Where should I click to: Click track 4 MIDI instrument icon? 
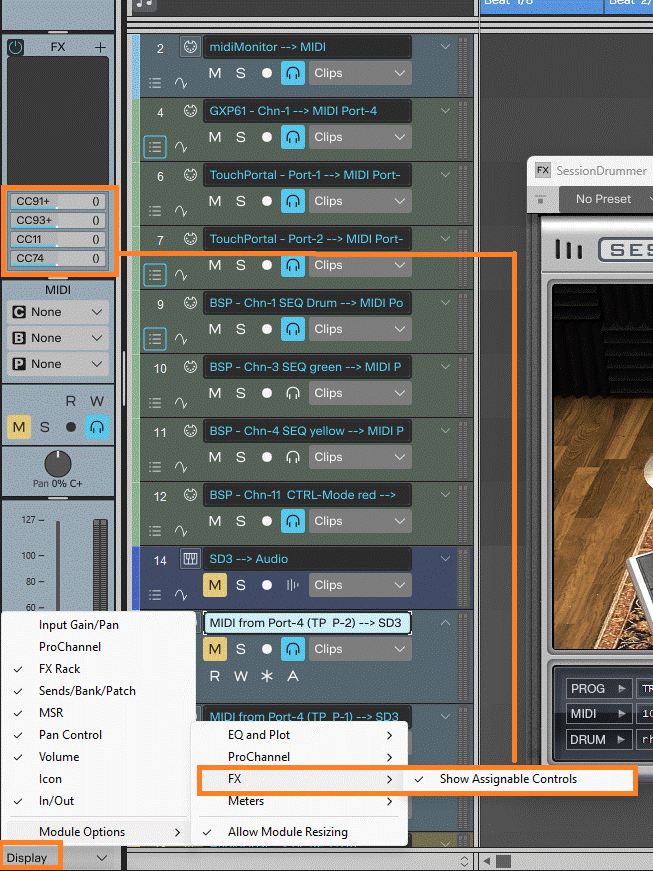coord(189,111)
